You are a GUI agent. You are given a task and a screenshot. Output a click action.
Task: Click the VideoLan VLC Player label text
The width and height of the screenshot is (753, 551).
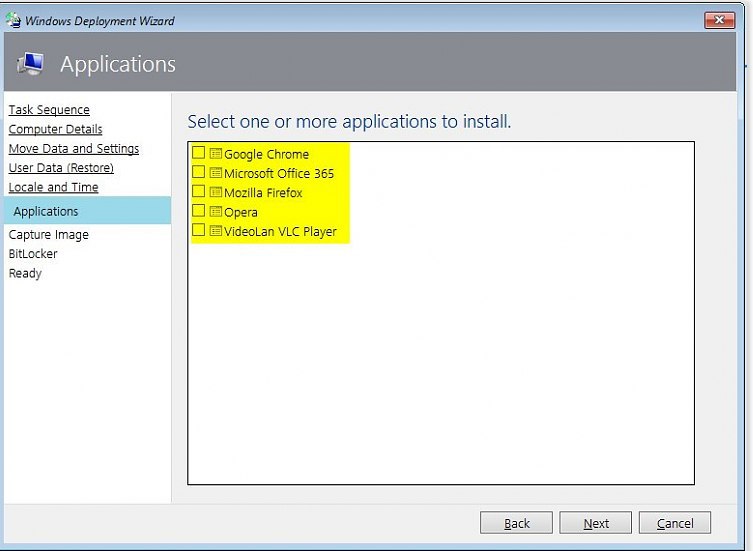pos(280,232)
